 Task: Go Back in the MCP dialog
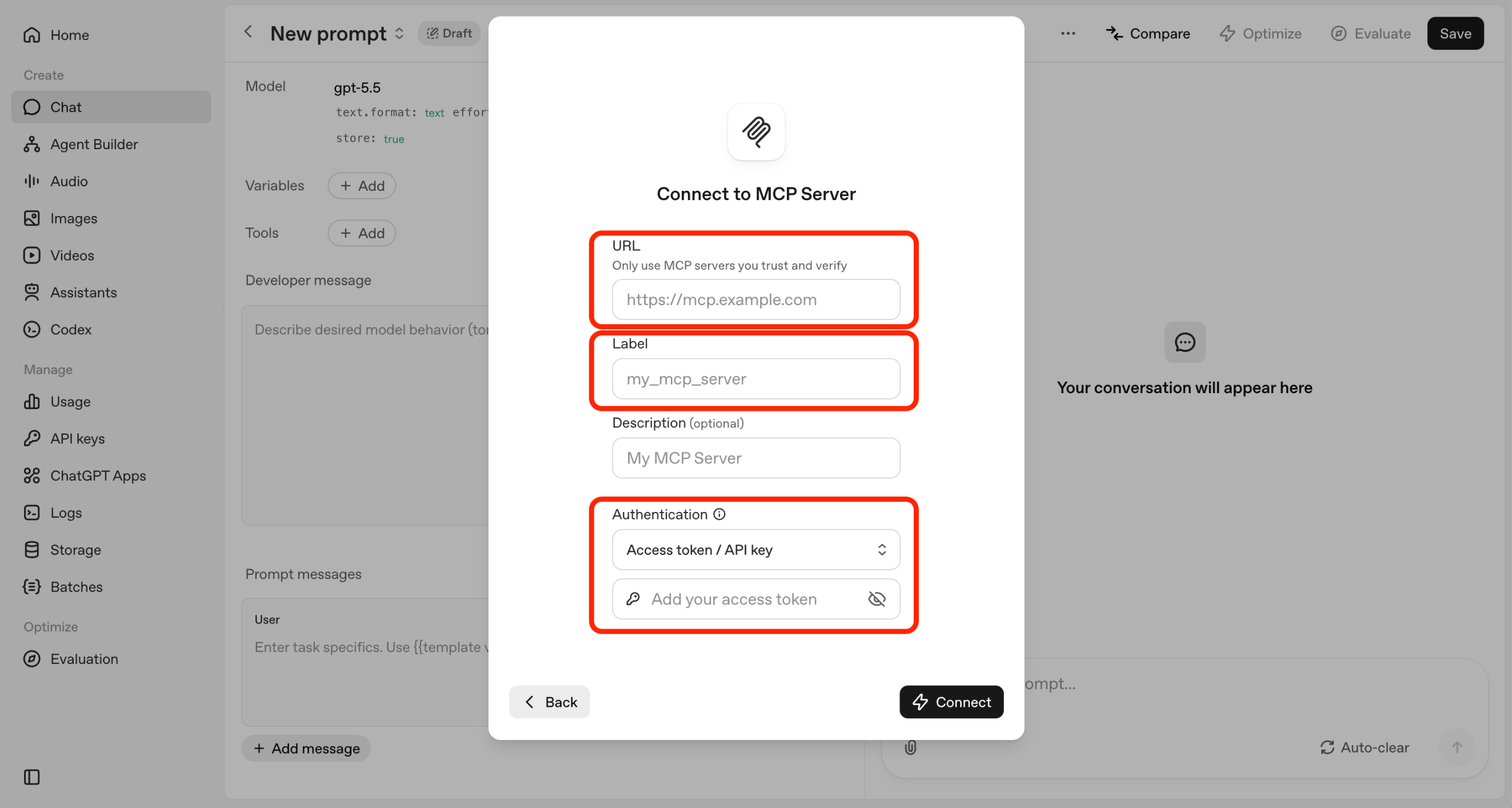pos(549,702)
